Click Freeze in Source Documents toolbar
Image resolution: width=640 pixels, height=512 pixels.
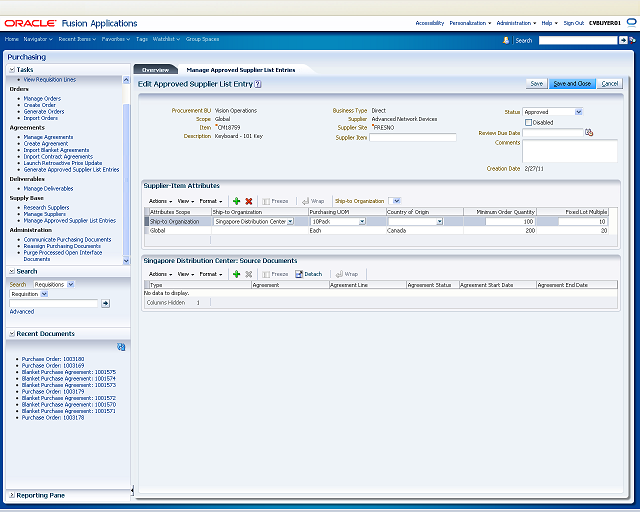tap(276, 274)
